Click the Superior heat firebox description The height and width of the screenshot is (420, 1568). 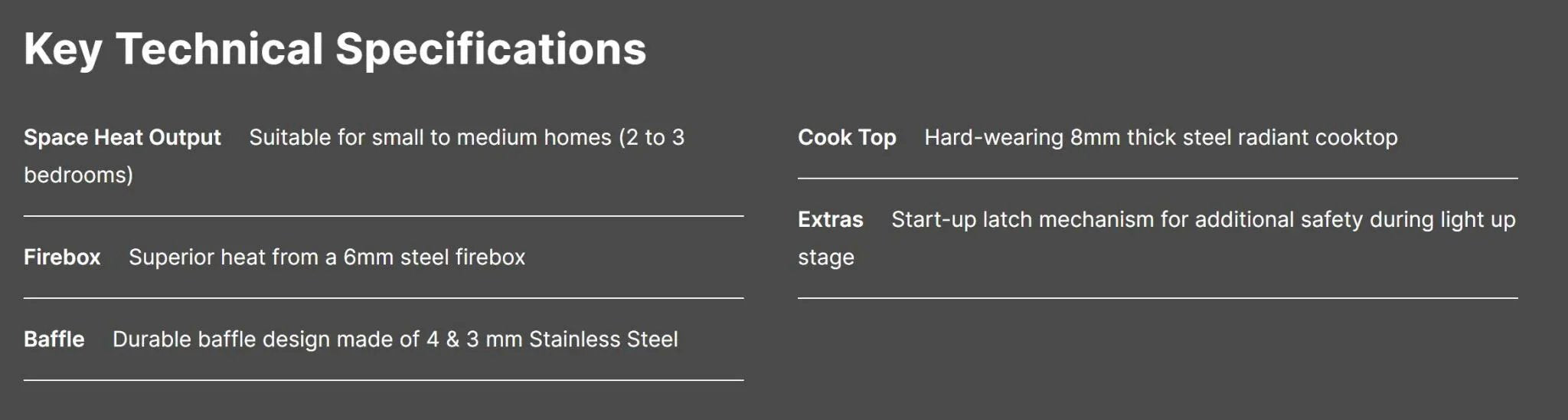(x=326, y=258)
